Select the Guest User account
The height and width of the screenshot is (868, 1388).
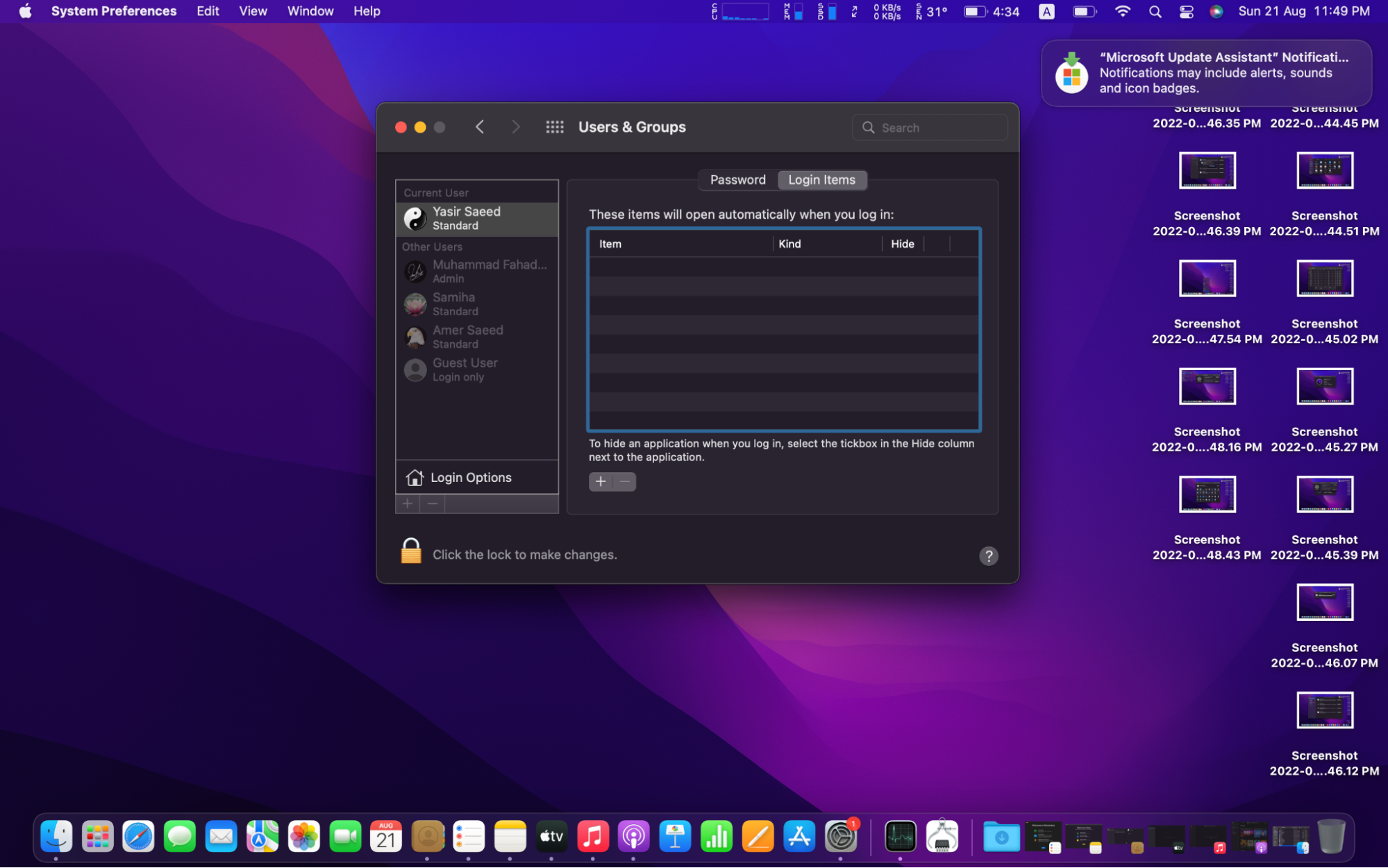476,369
